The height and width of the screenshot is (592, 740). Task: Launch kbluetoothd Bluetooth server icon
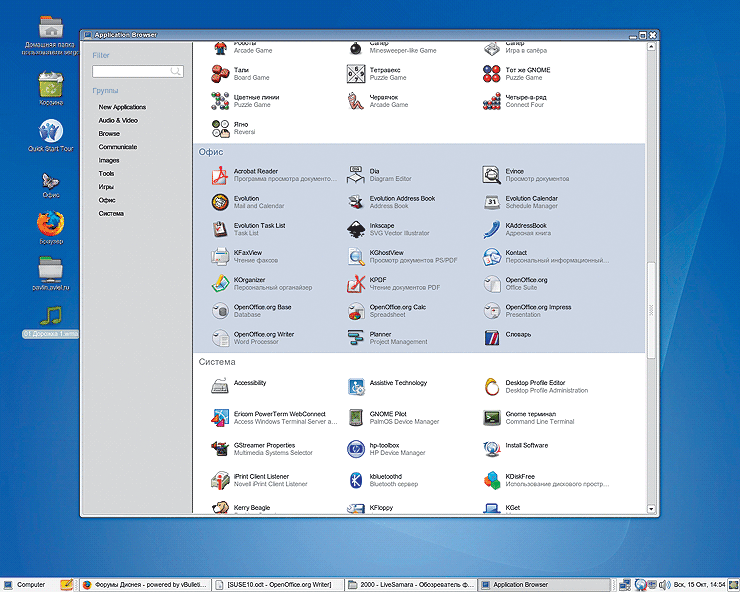355,480
